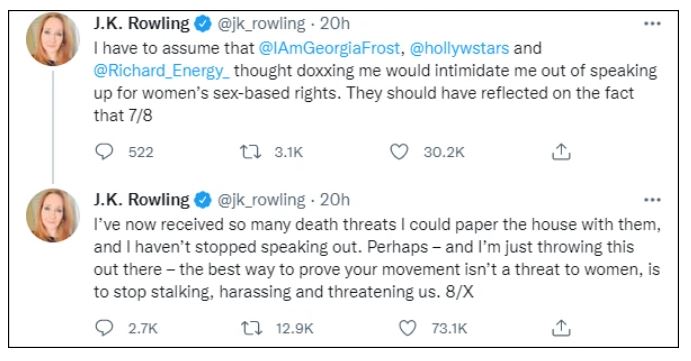The height and width of the screenshot is (361, 691).
Task: Open the 20h timestamp of first tweet
Action: point(335,23)
